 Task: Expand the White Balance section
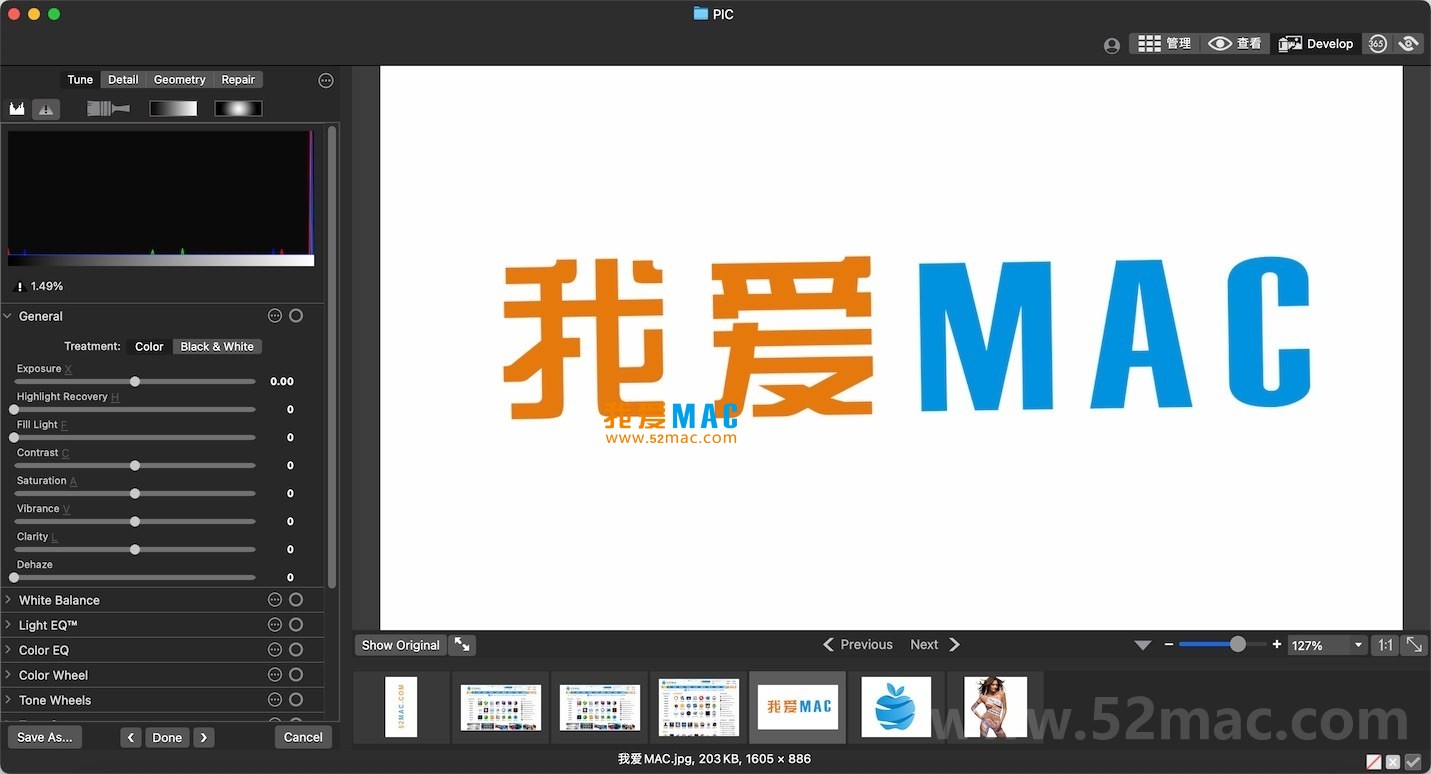[9, 600]
